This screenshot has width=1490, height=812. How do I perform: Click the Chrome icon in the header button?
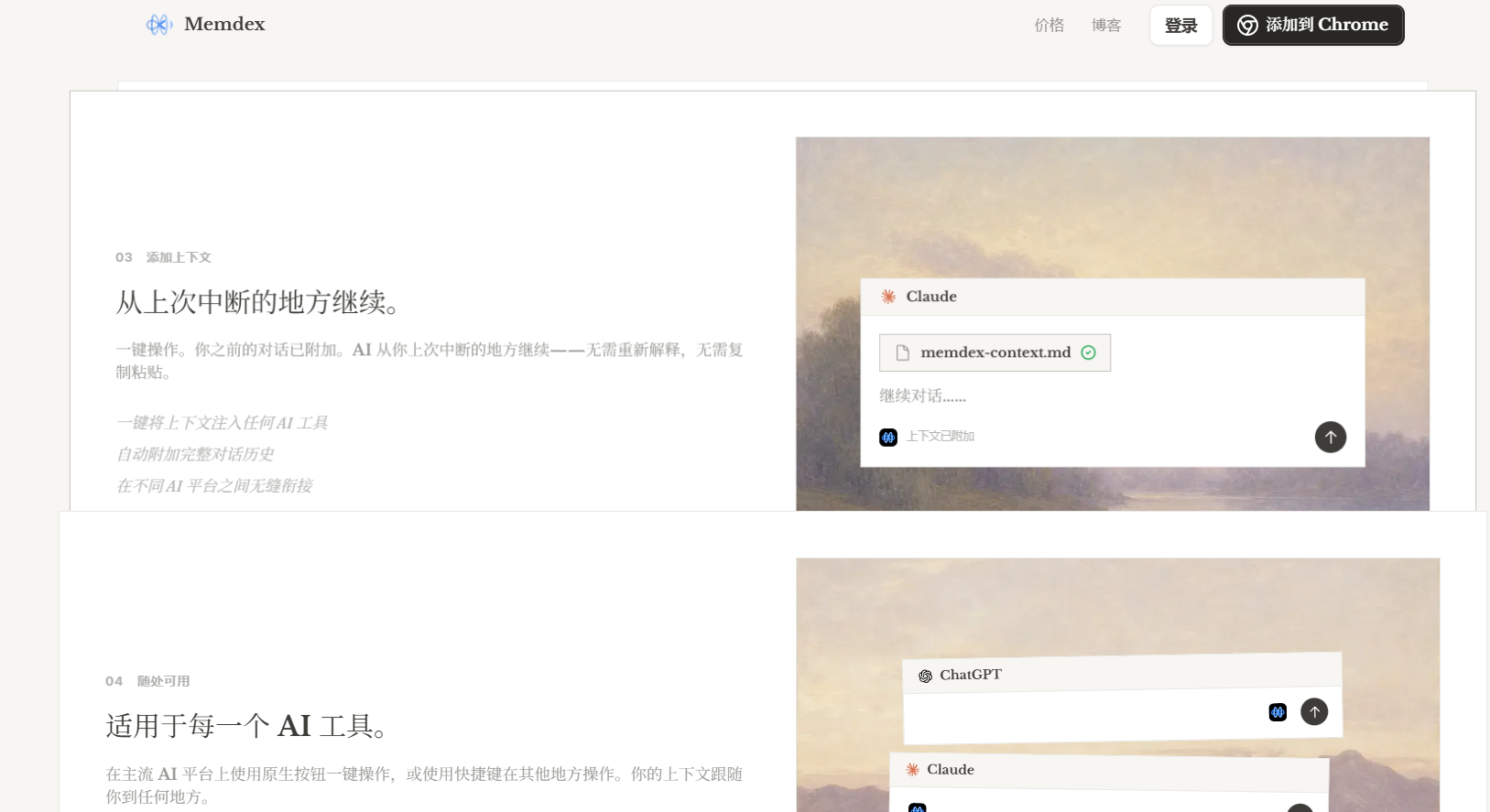[x=1247, y=26]
